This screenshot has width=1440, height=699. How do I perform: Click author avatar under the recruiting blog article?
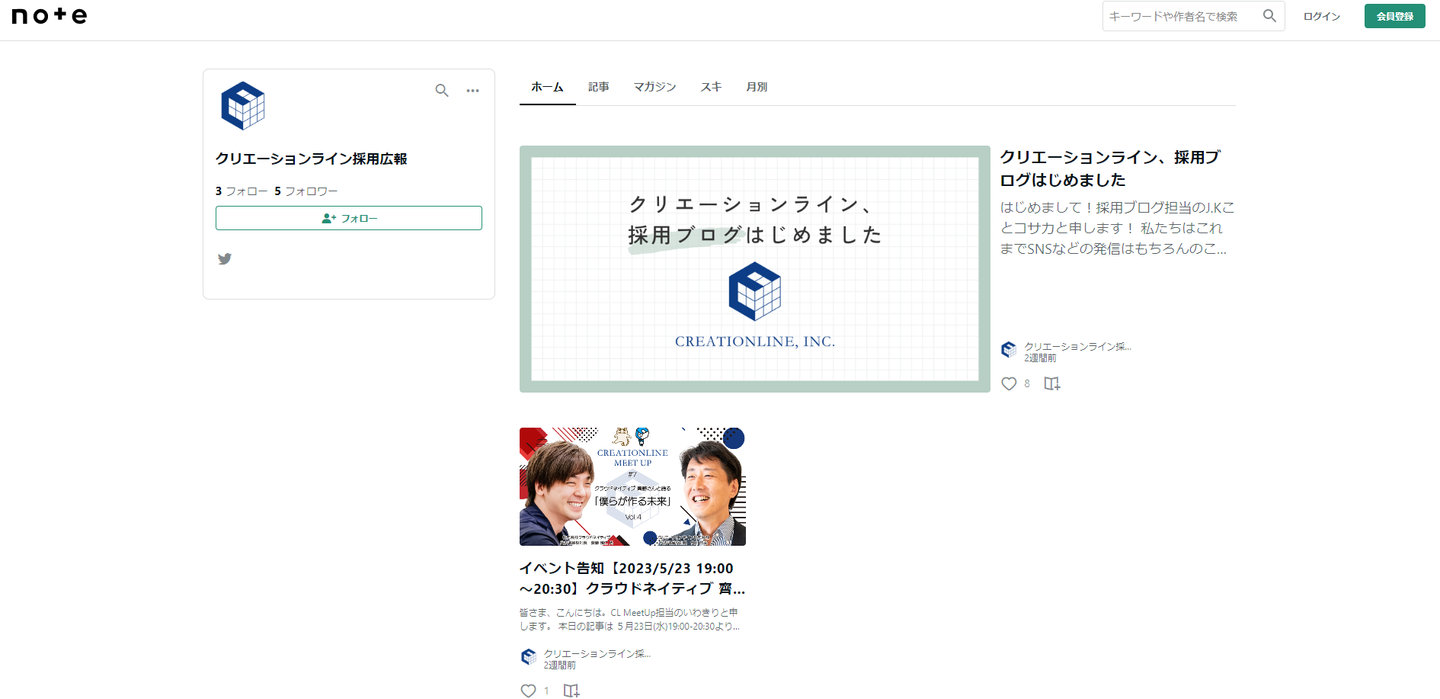1009,350
